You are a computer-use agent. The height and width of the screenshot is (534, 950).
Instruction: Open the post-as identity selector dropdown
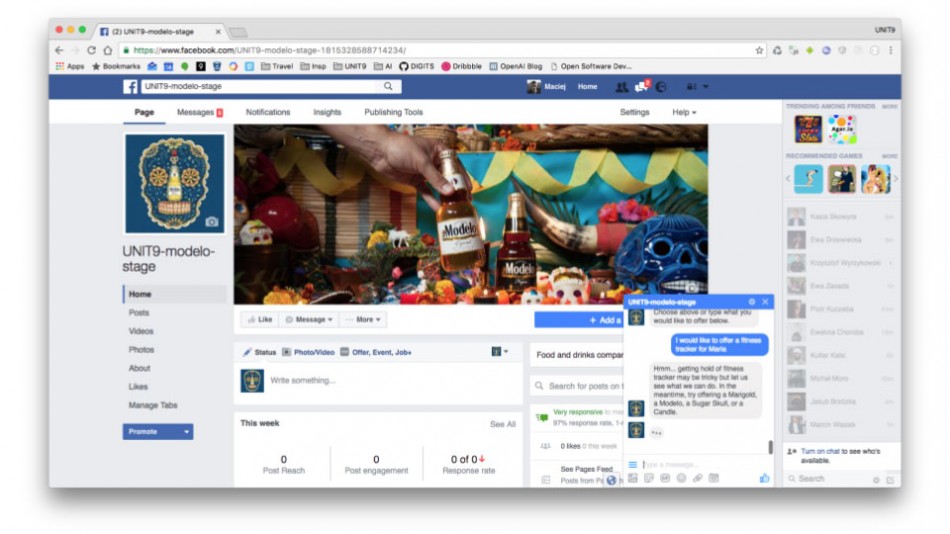point(500,352)
